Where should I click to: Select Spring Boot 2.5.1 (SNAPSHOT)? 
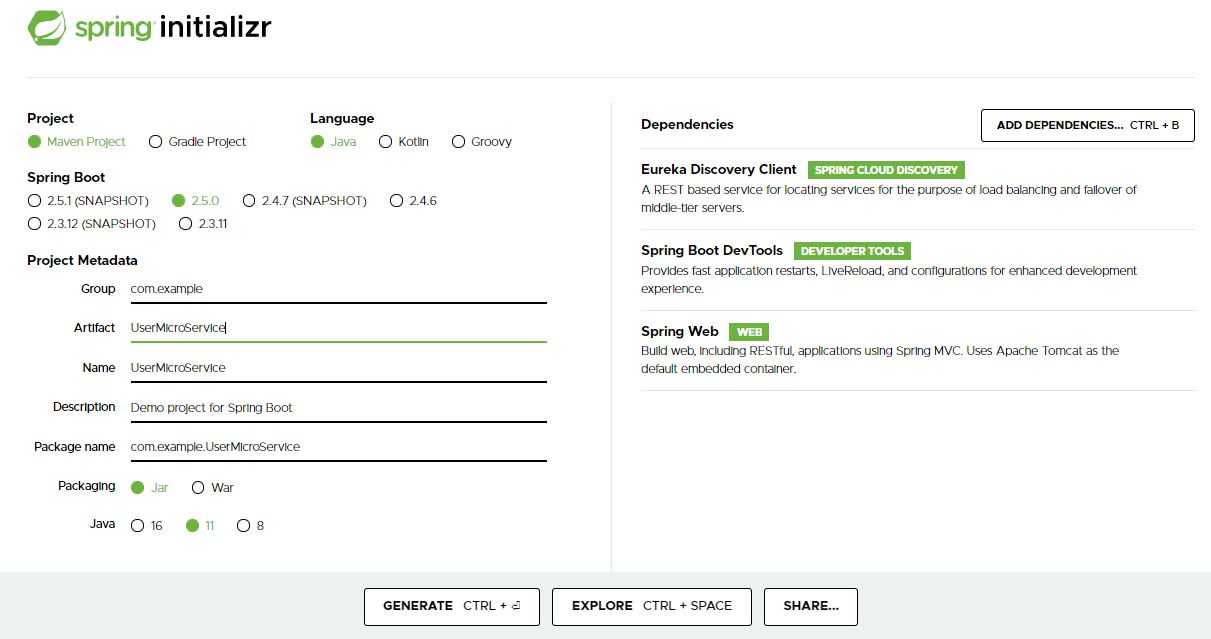(x=88, y=201)
